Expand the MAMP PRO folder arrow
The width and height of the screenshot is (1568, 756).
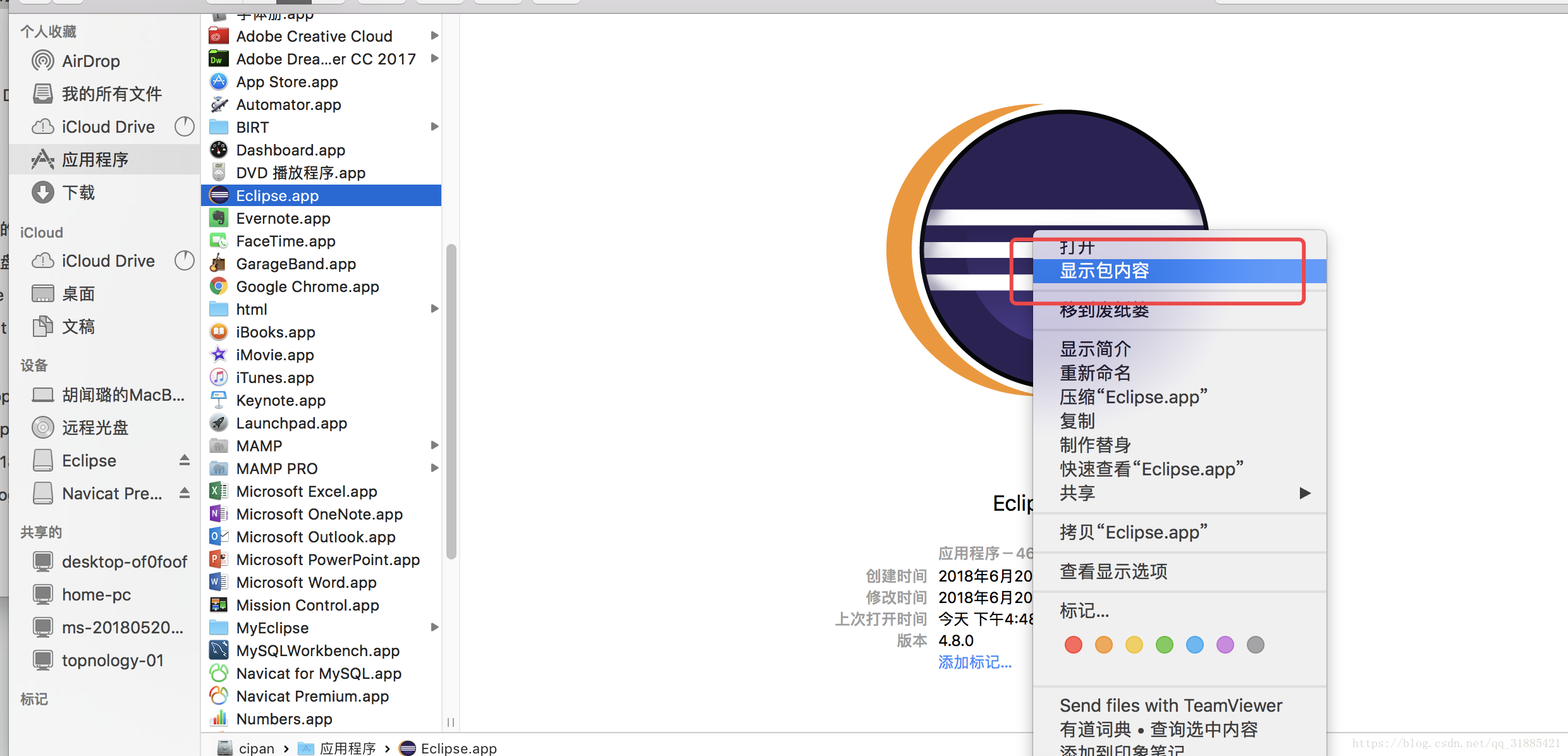pyautogui.click(x=434, y=468)
